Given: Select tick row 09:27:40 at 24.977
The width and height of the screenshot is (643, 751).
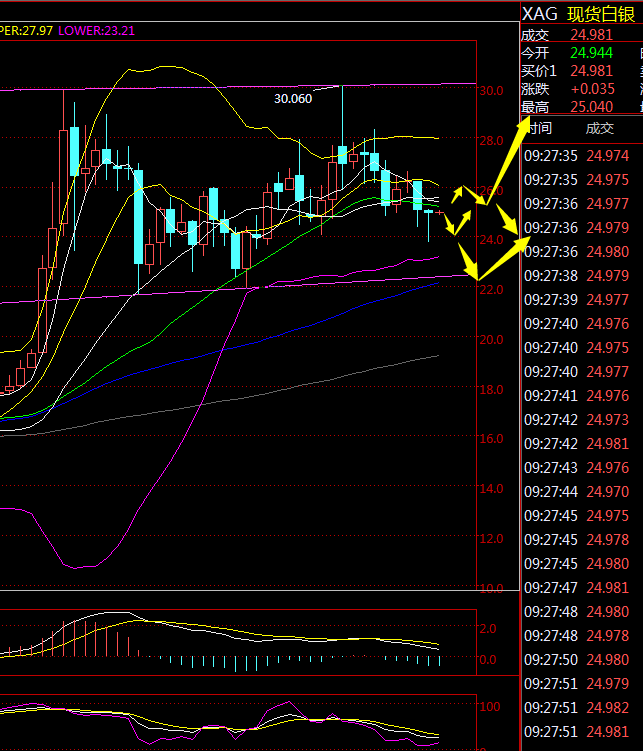Looking at the screenshot, I should click(x=576, y=372).
